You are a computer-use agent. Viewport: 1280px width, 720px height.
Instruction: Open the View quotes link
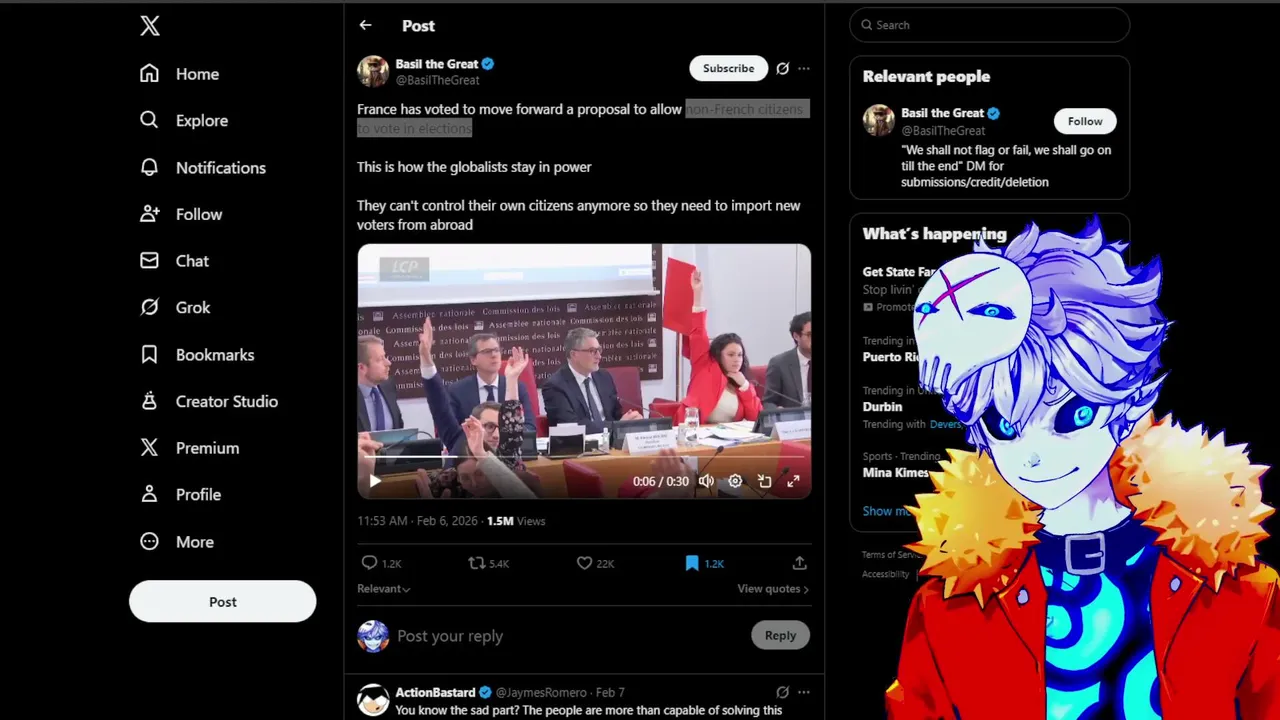click(x=773, y=589)
